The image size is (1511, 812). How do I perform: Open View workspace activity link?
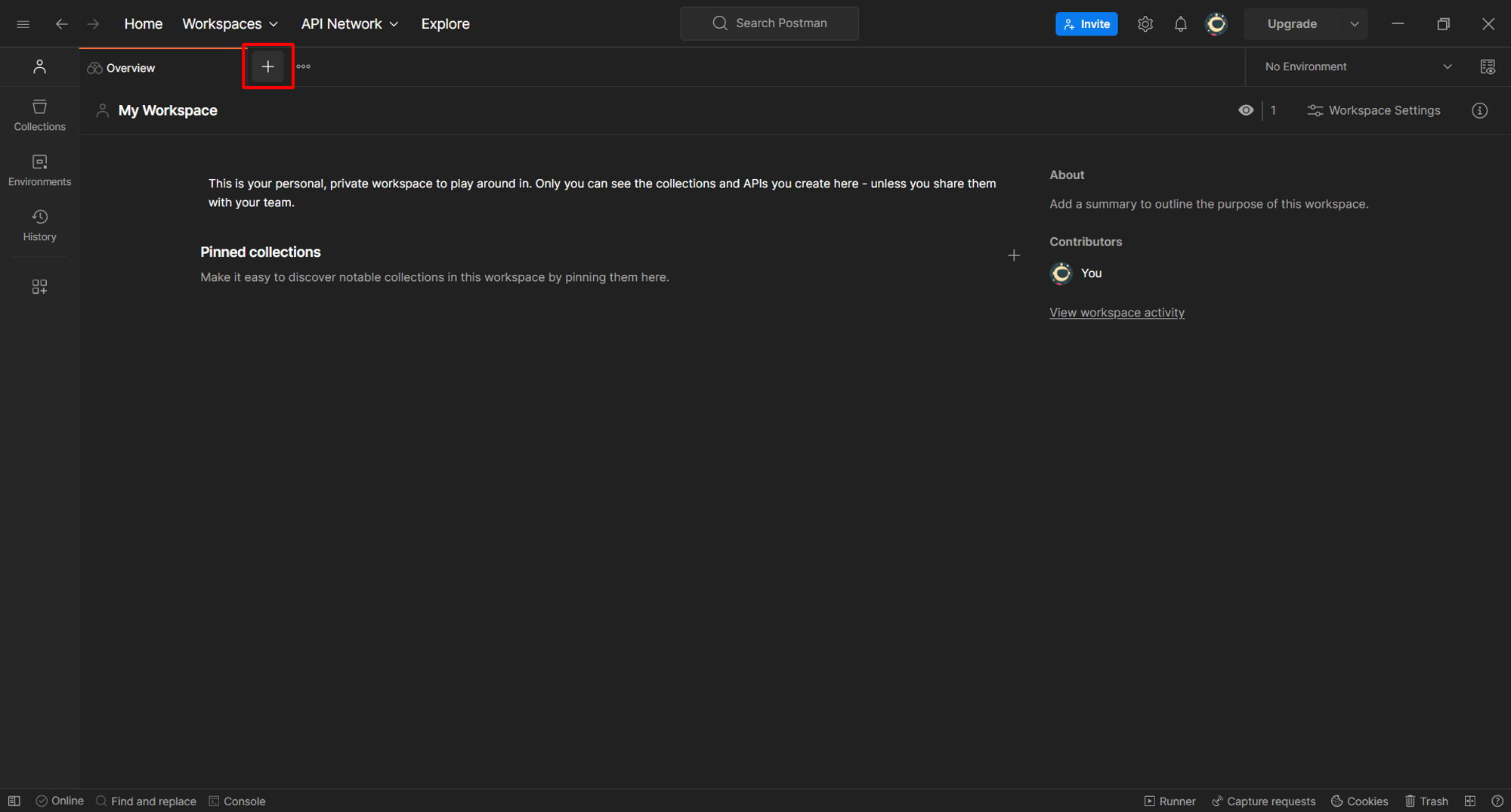[x=1117, y=313]
